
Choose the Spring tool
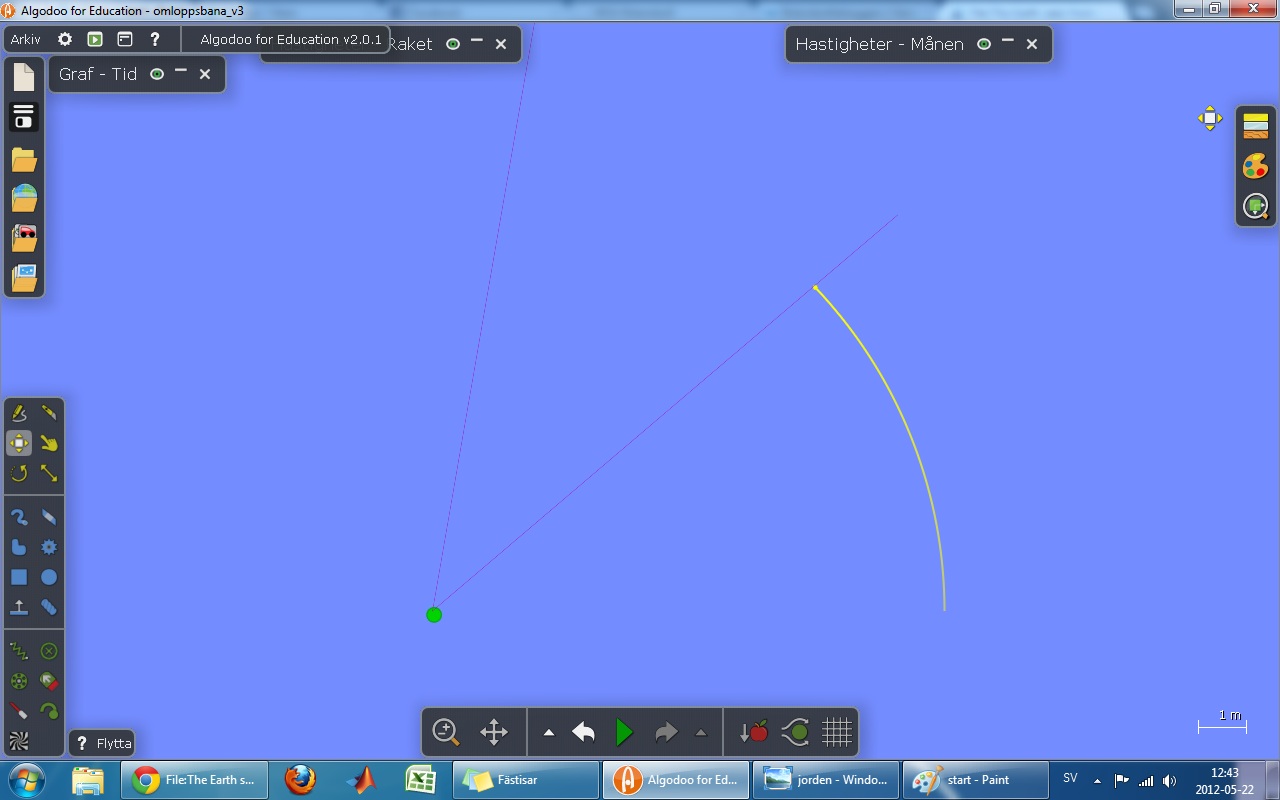coord(19,651)
